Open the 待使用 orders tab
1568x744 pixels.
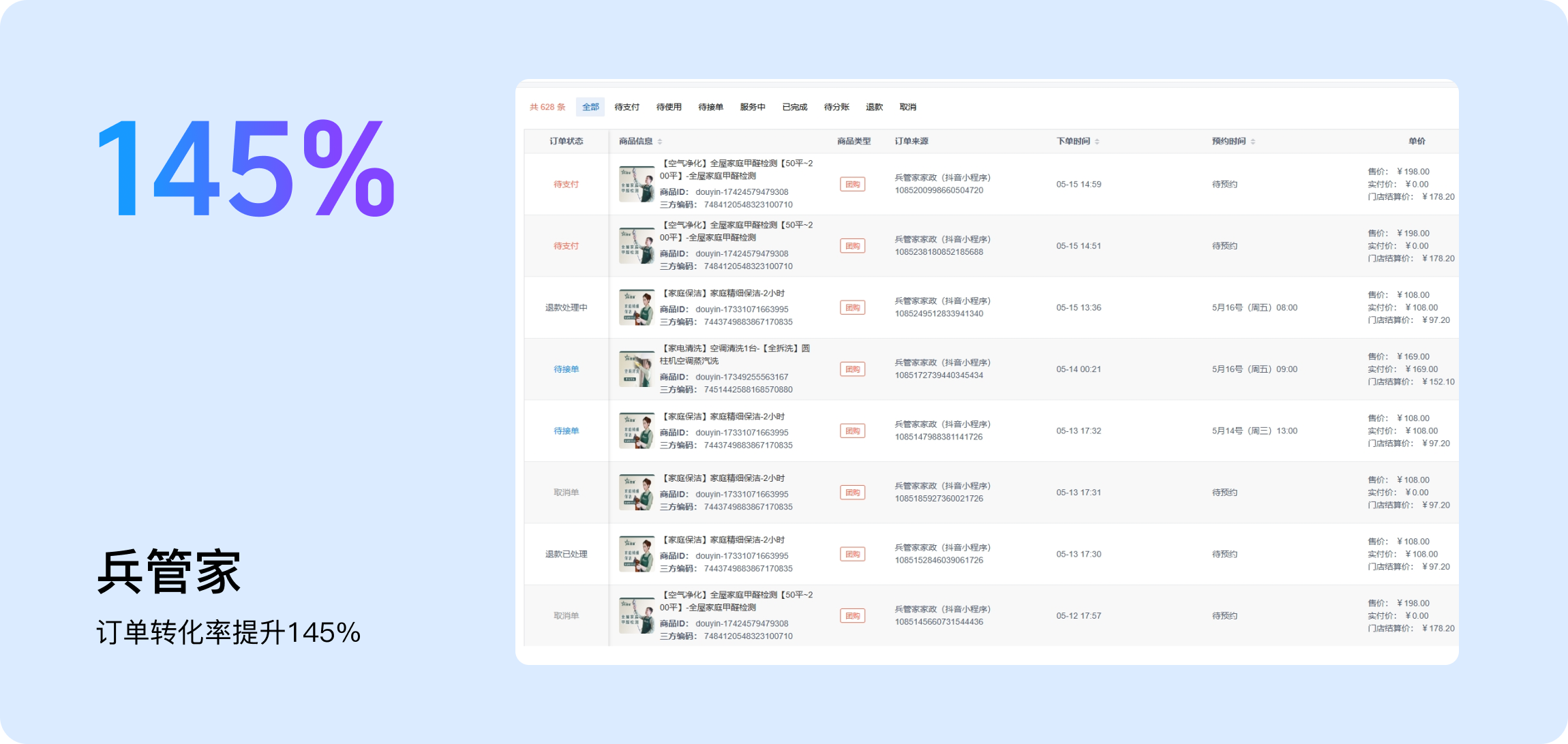click(669, 107)
